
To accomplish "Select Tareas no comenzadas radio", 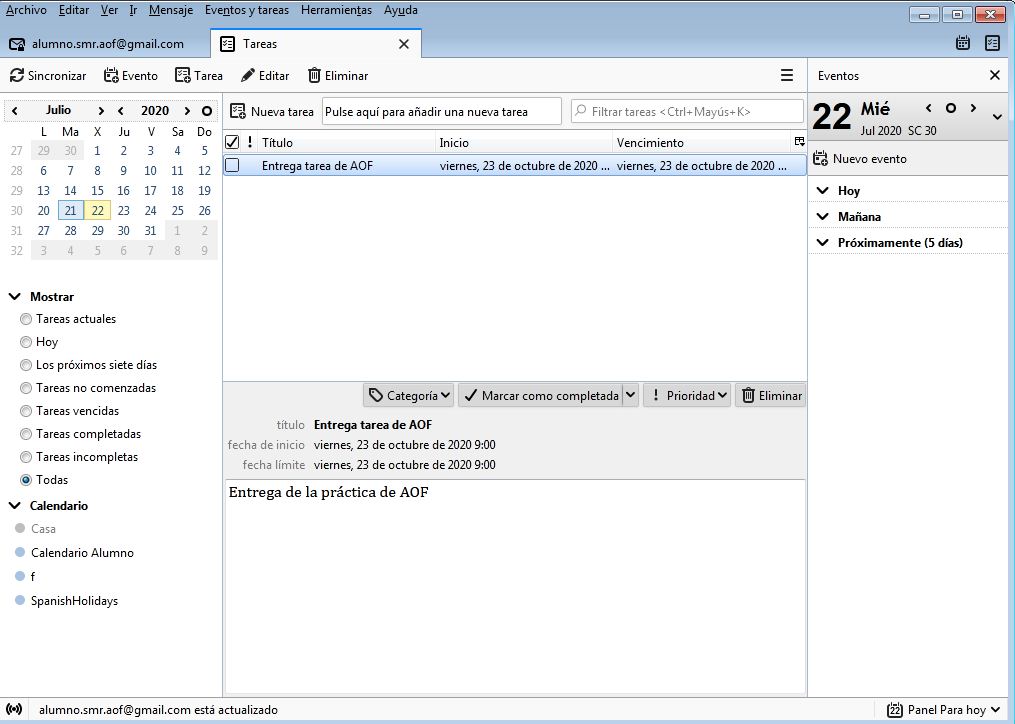I will (x=26, y=388).
